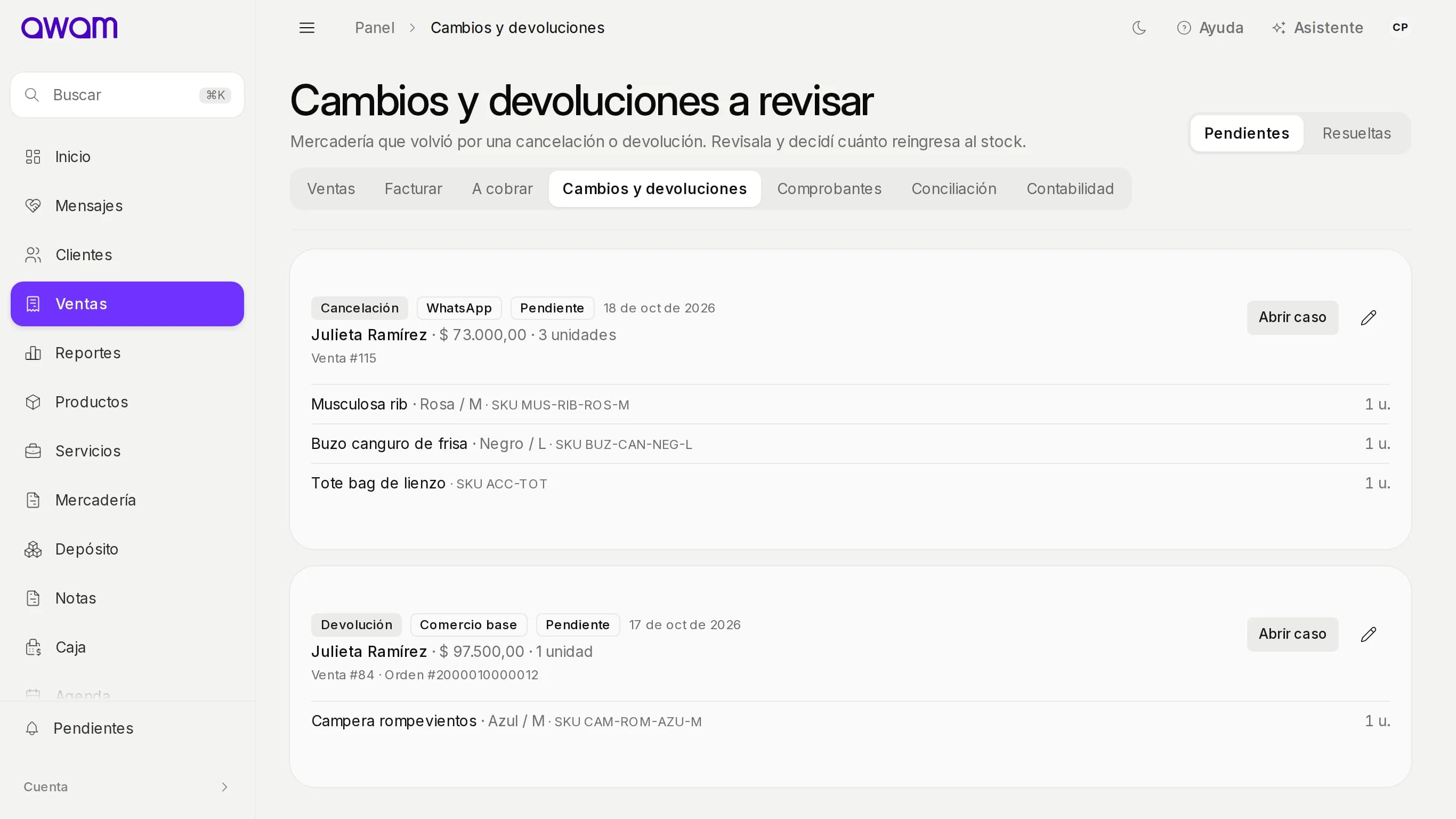Open Mercadería in sidebar

pos(127,500)
